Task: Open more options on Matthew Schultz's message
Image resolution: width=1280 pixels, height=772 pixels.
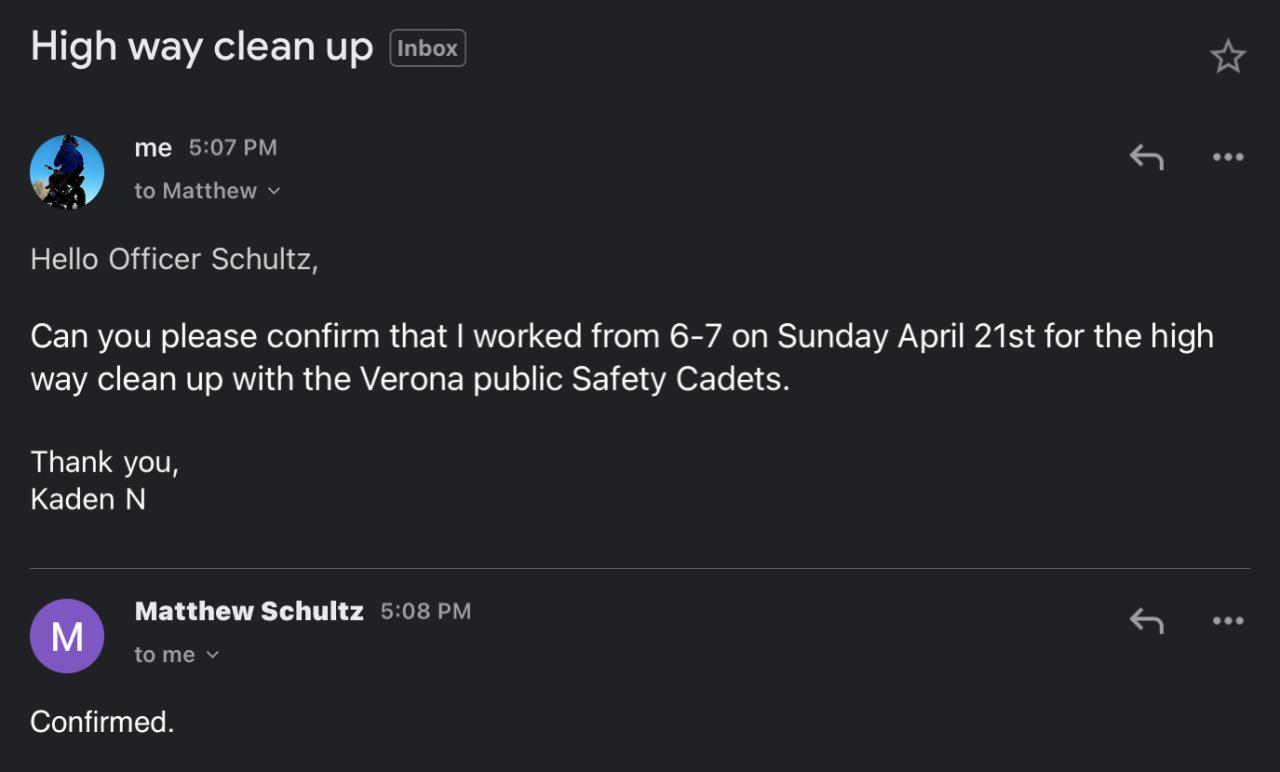Action: click(1227, 621)
